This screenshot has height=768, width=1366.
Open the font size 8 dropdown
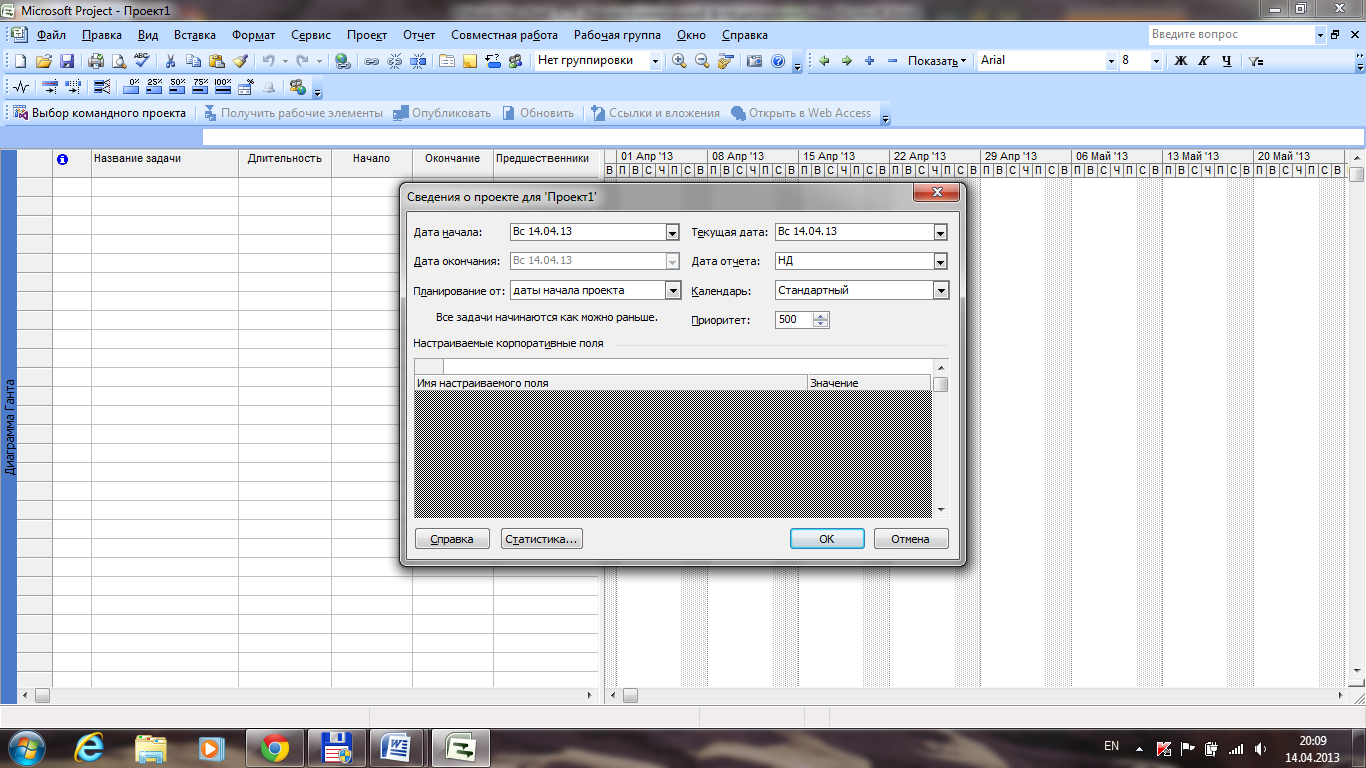pyautogui.click(x=1156, y=61)
